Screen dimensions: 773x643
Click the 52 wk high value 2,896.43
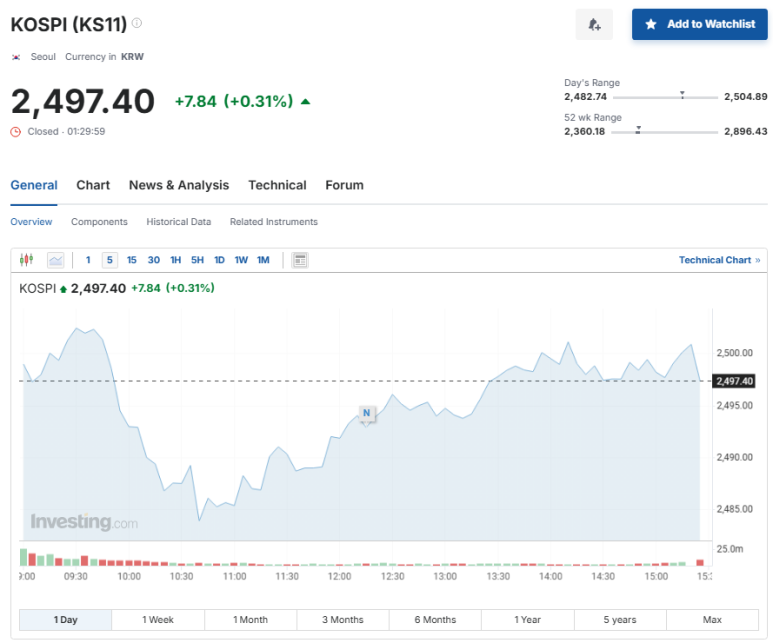pos(745,132)
